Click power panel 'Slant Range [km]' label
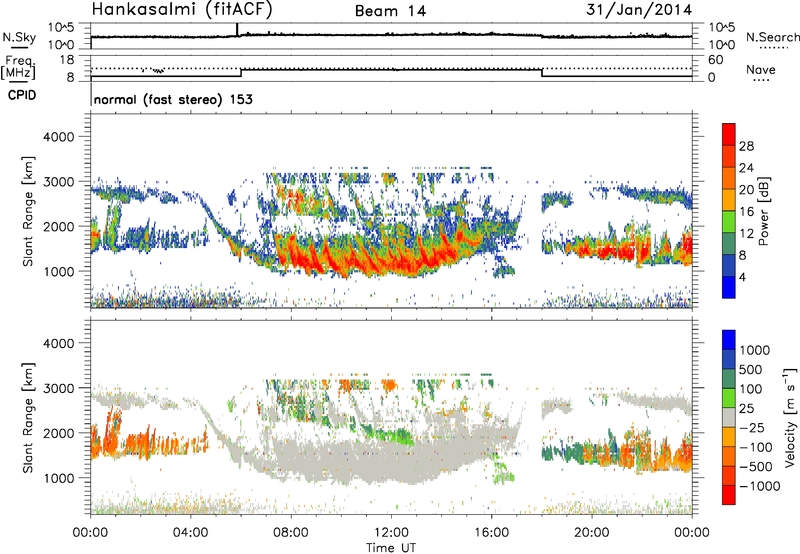The image size is (800, 554). point(28,211)
